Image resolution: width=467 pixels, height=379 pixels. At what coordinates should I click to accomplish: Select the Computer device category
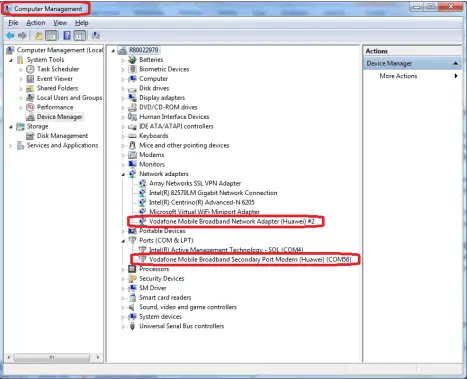coord(153,79)
